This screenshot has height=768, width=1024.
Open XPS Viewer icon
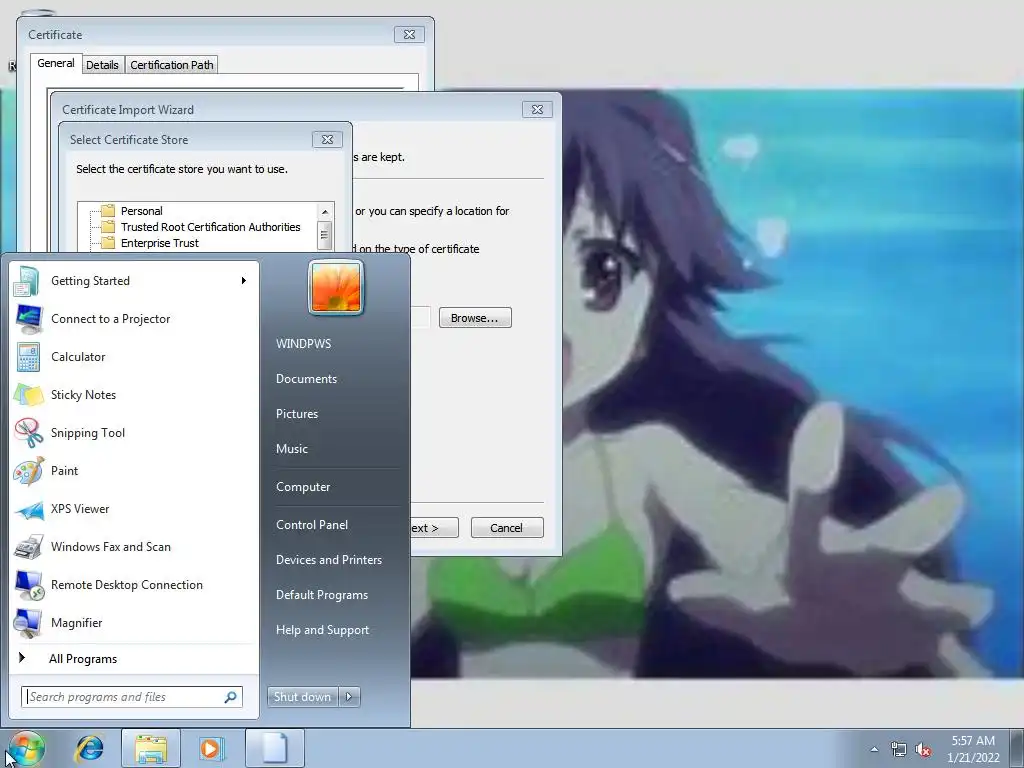click(x=29, y=509)
